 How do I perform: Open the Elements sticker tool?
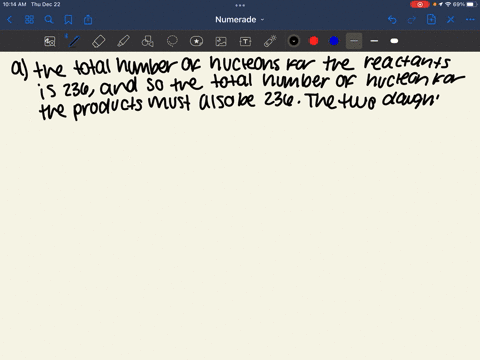click(196, 41)
